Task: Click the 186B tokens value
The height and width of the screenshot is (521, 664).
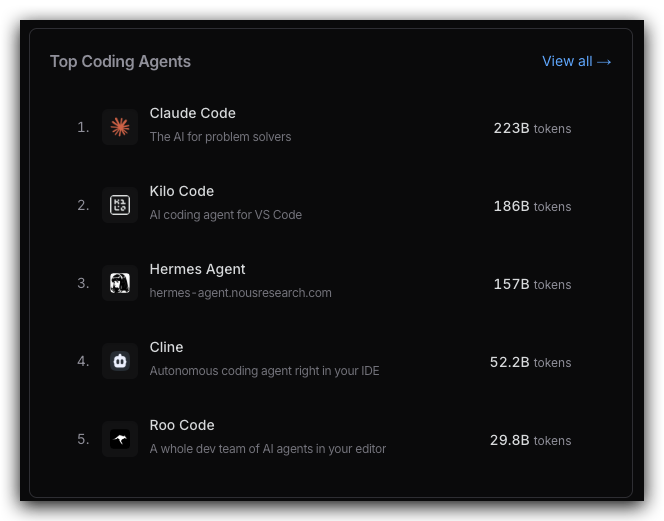Action: tap(532, 206)
